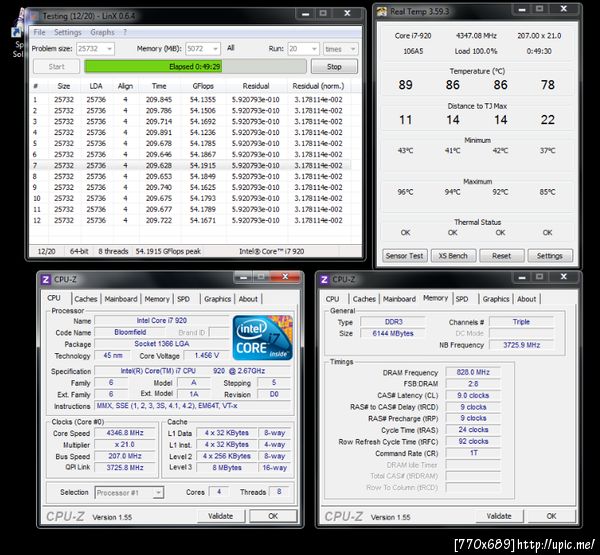The height and width of the screenshot is (555, 600).
Task: Select result row 12 with 54.1671 GFlops
Action: click(x=190, y=220)
